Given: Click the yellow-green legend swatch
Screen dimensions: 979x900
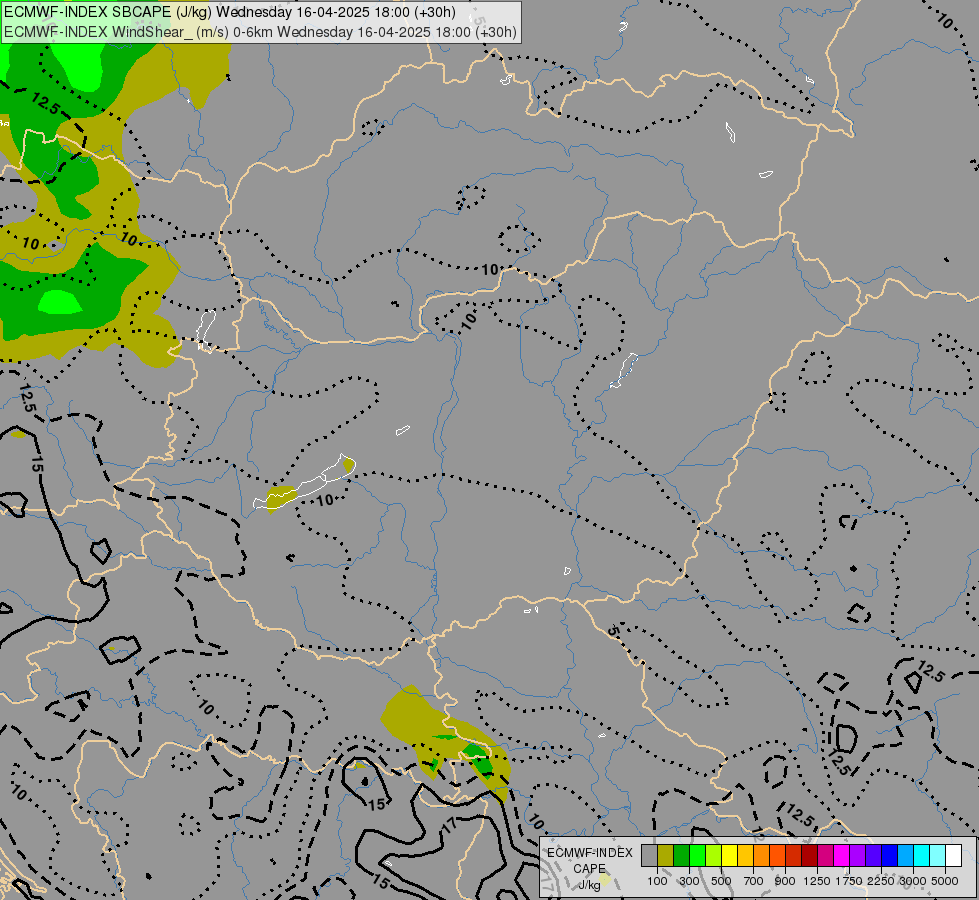Looking at the screenshot, I should pyautogui.click(x=714, y=856).
